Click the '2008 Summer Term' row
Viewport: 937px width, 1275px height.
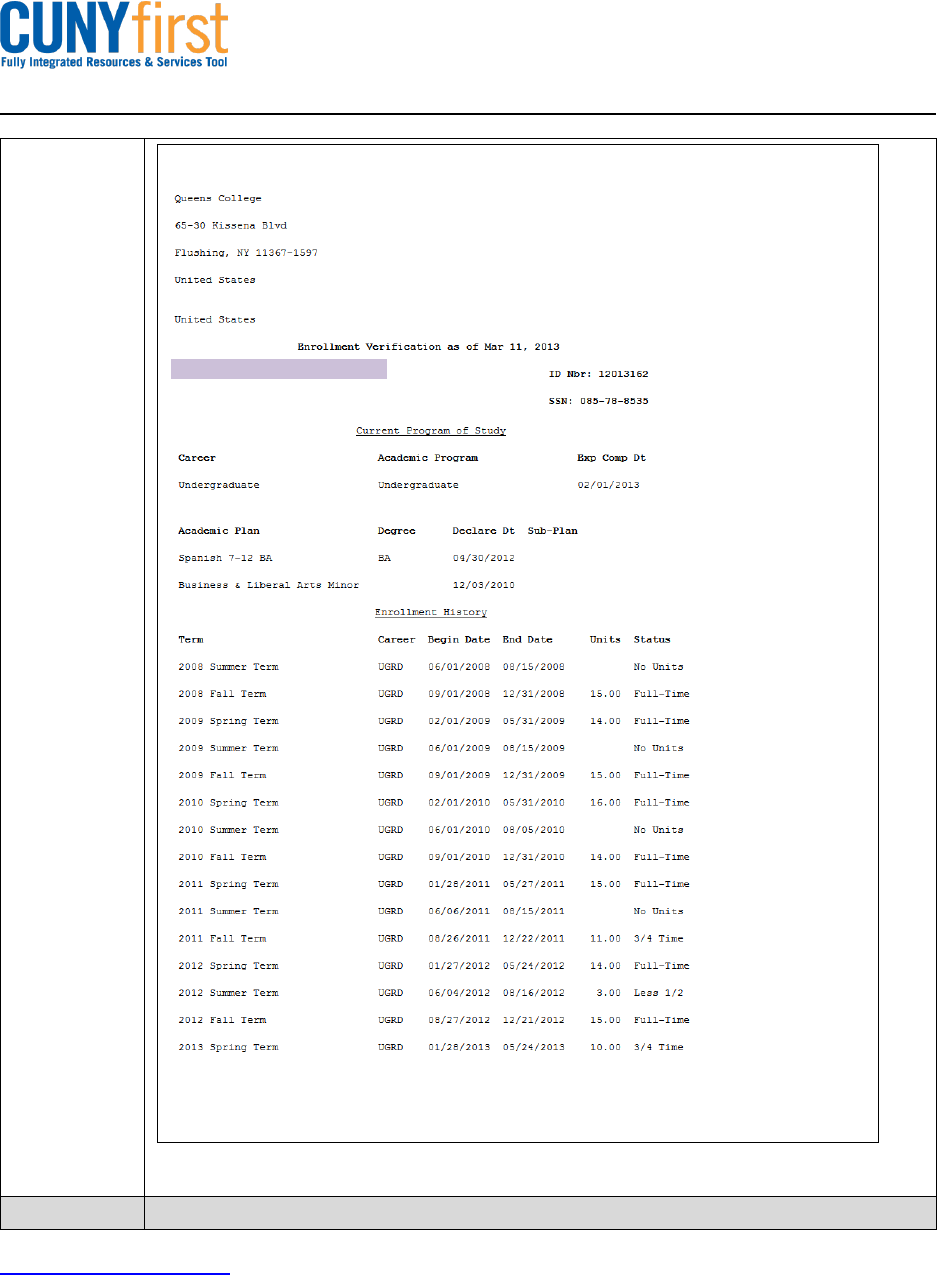click(x=434, y=667)
